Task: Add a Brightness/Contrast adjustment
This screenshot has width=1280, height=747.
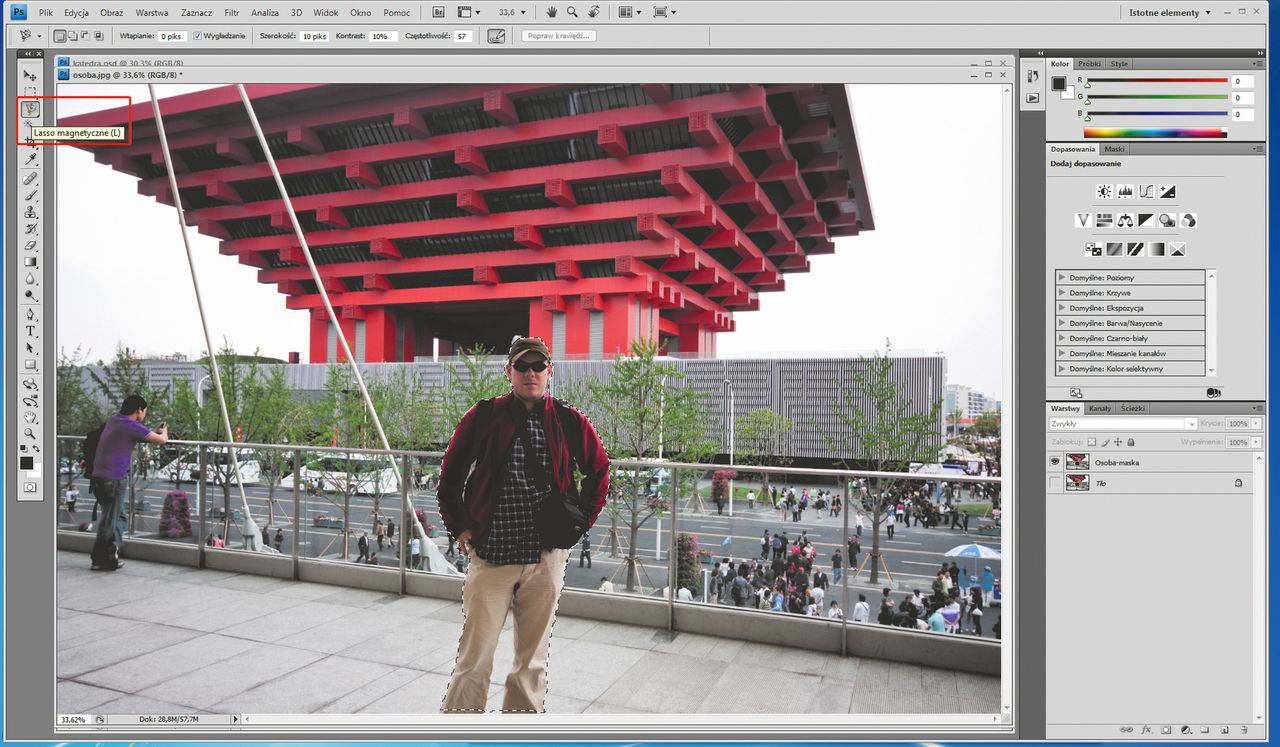Action: pyautogui.click(x=1104, y=191)
